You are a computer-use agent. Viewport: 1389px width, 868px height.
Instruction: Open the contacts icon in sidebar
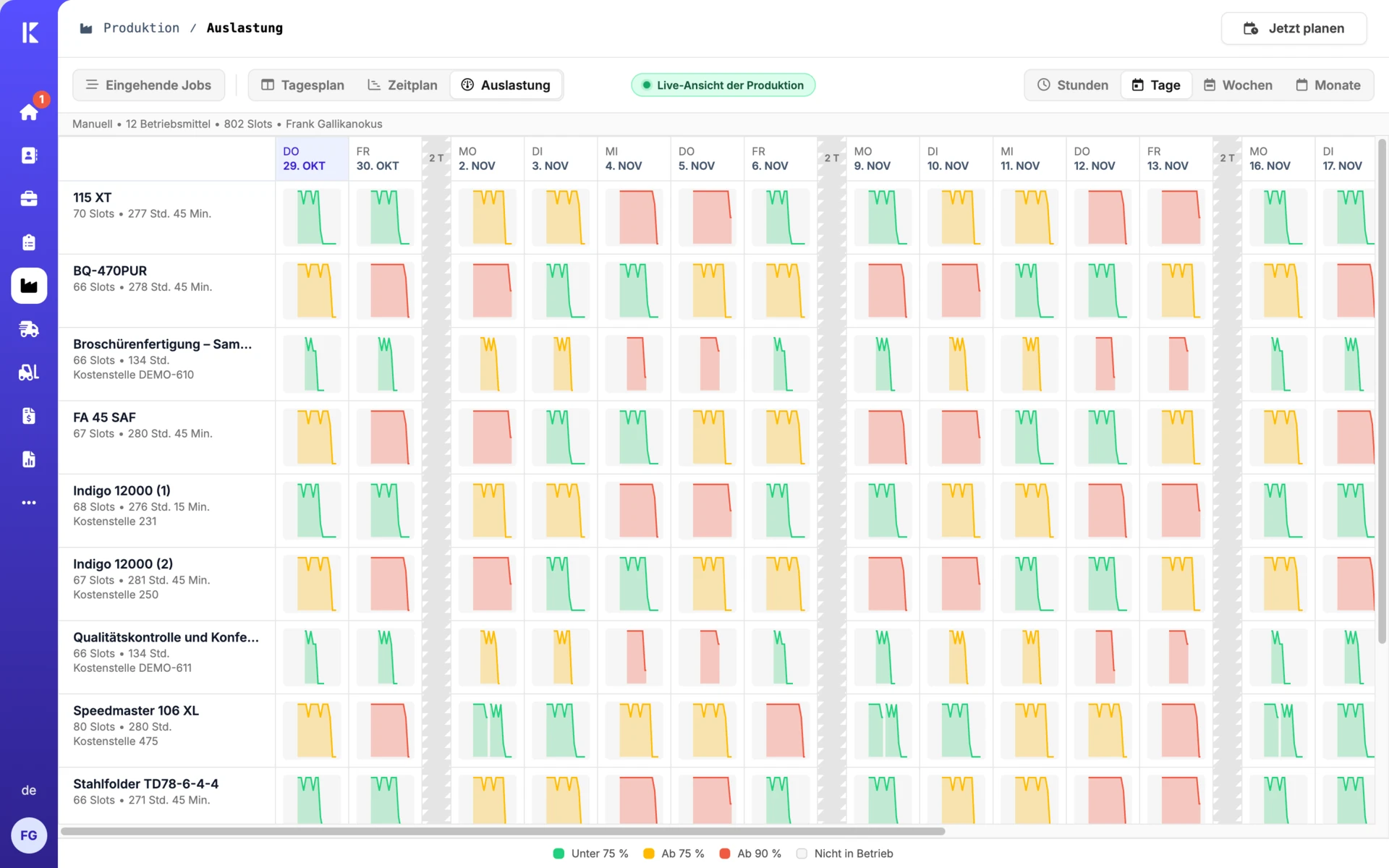point(29,156)
